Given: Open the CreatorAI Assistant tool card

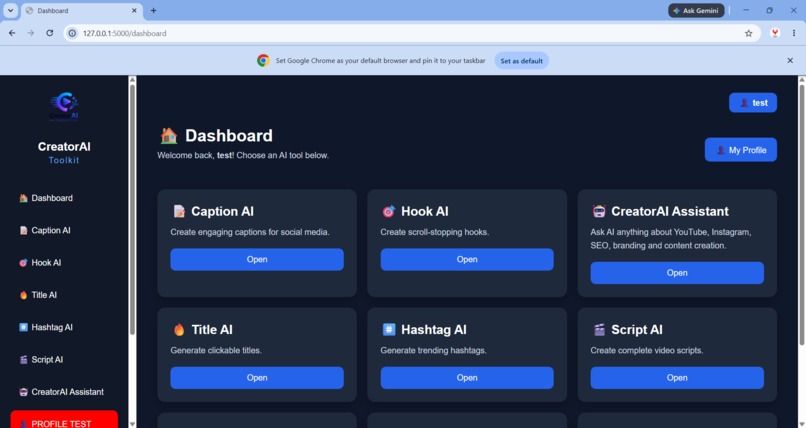Looking at the screenshot, I should 677,273.
